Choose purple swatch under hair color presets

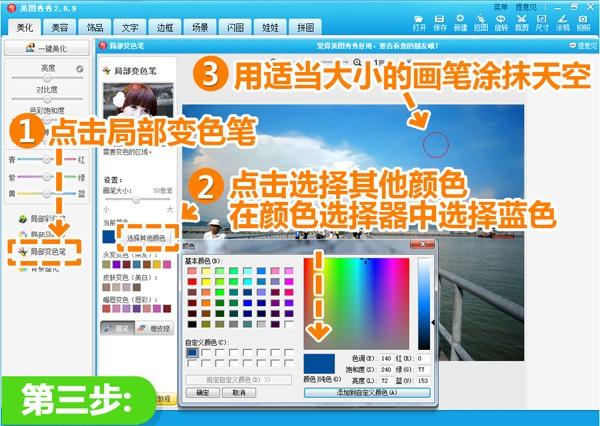(116, 264)
